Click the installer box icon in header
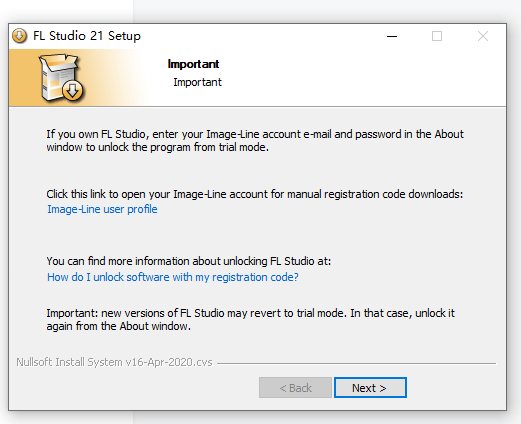 pyautogui.click(x=61, y=78)
